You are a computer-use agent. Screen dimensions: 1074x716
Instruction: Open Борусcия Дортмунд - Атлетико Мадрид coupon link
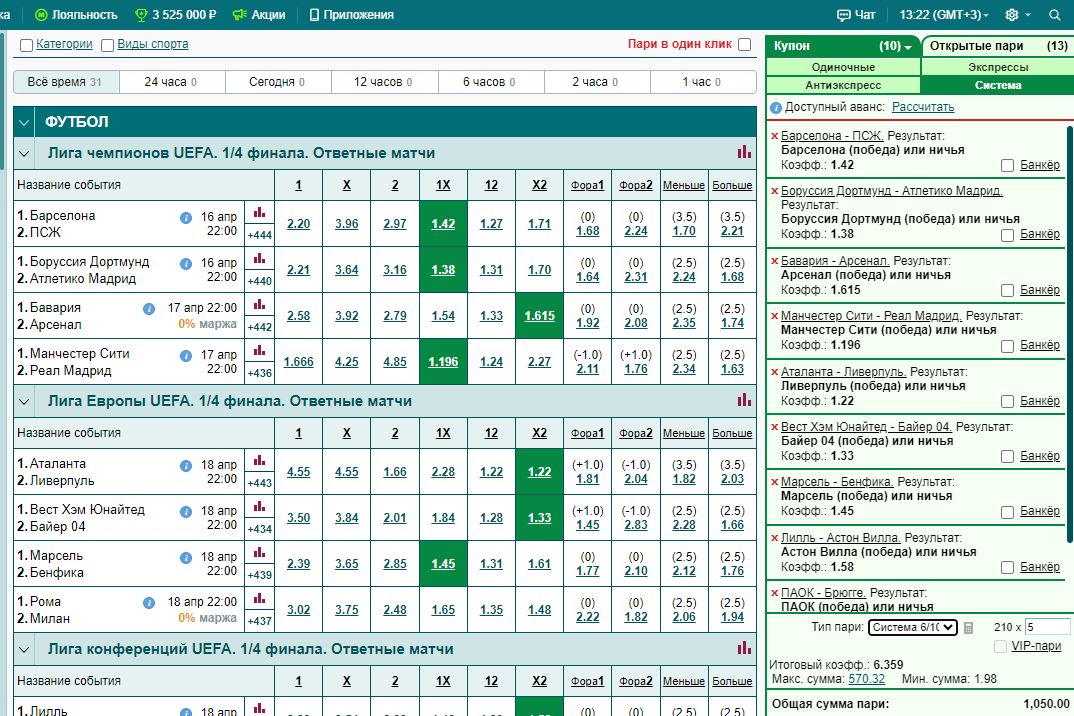click(x=892, y=191)
